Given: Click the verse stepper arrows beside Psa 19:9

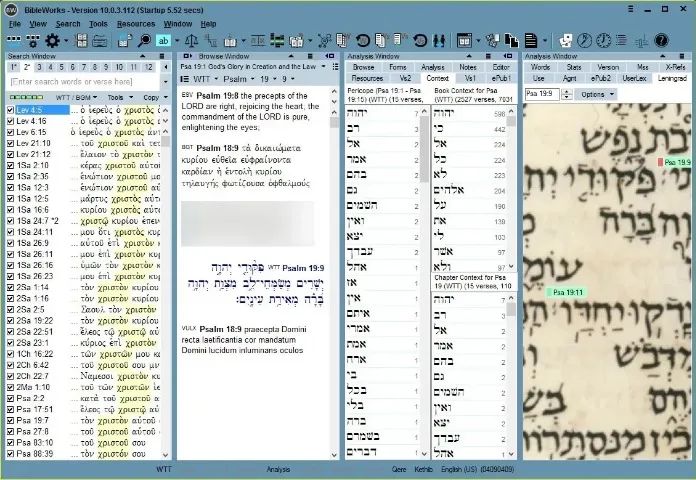Looking at the screenshot, I should (x=566, y=95).
